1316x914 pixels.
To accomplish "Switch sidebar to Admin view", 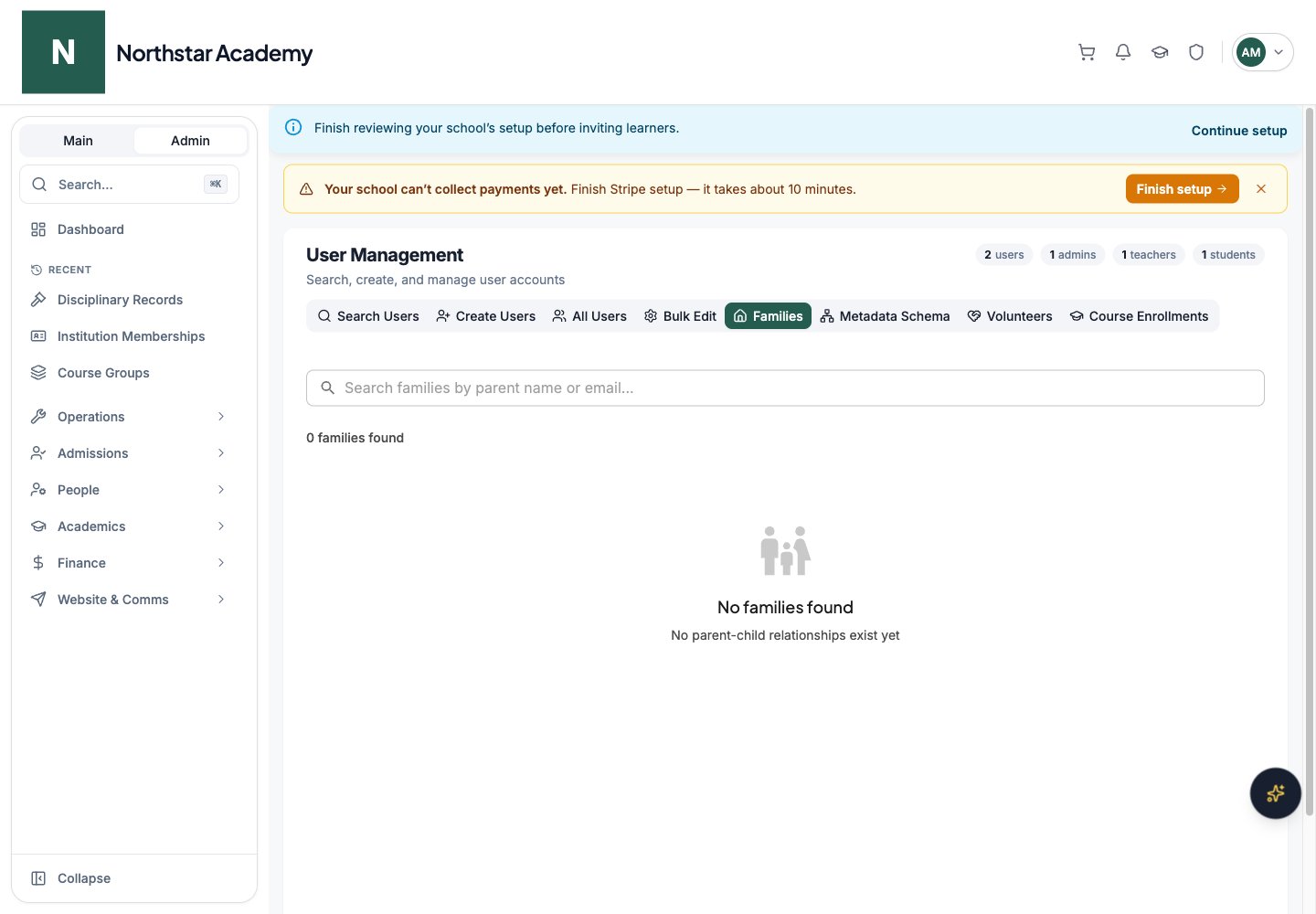I will point(190,141).
